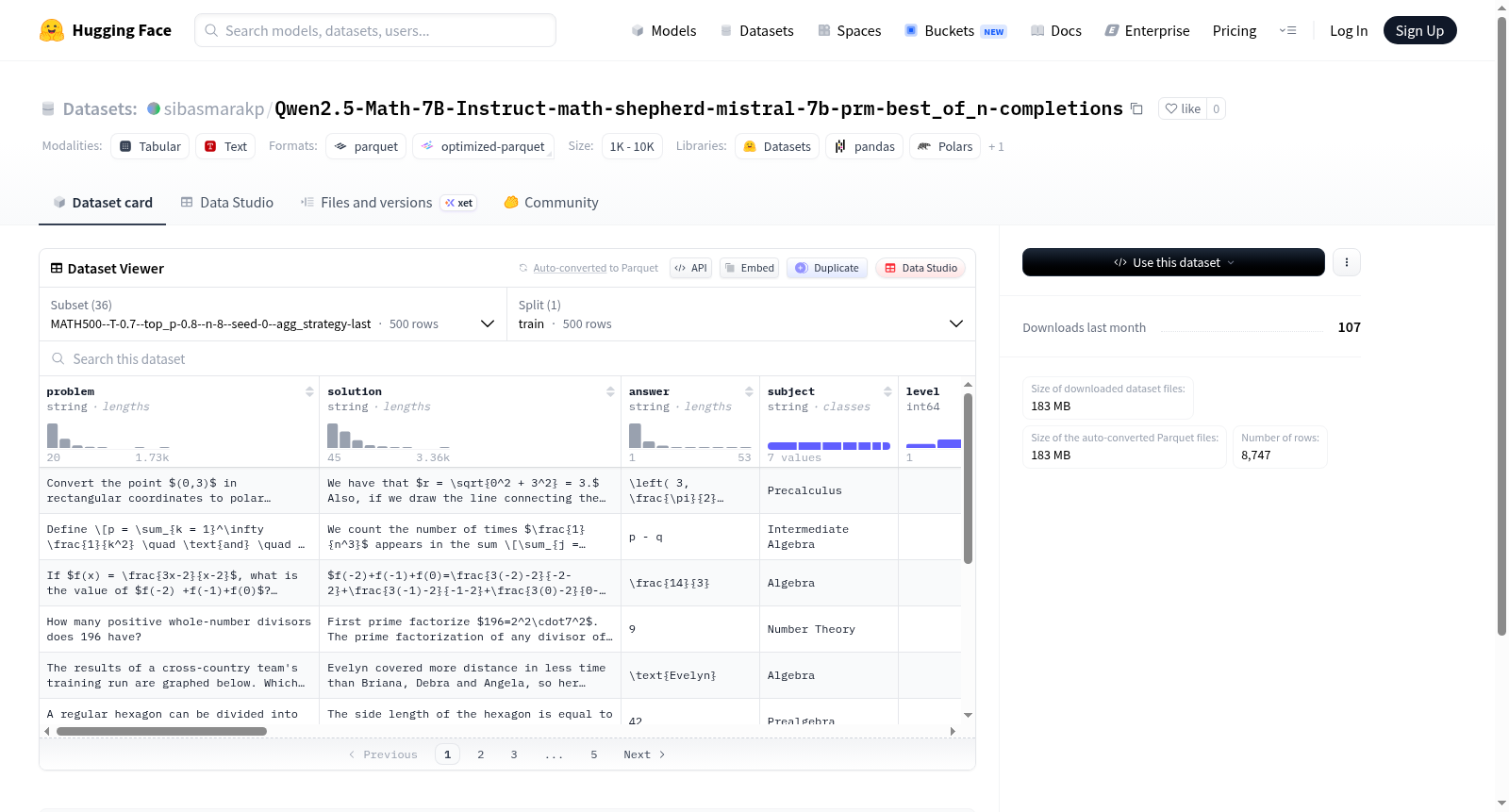Filter by the Tabular modality tag
1509x812 pixels.
(150, 146)
